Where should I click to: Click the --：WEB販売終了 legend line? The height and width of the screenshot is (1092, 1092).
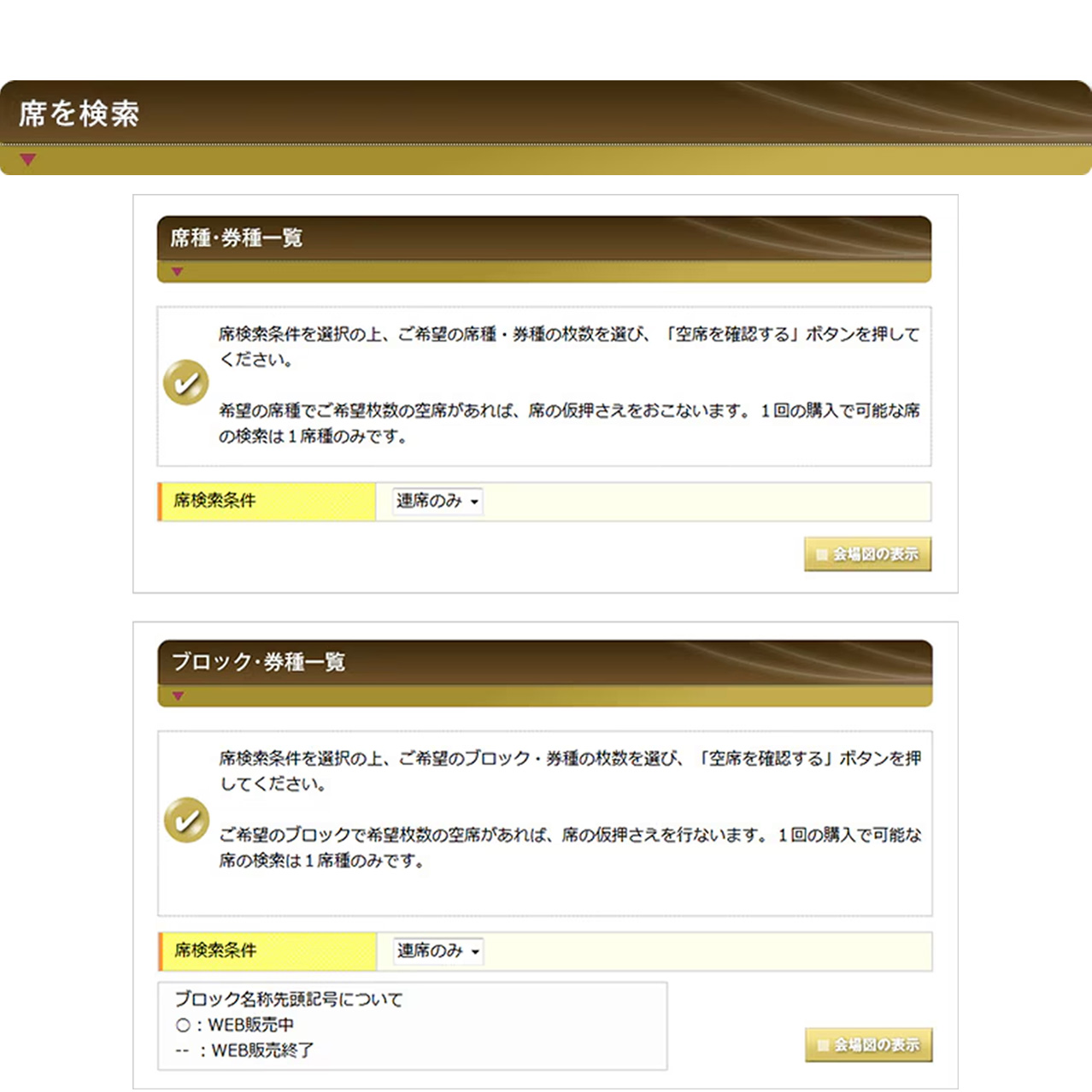(x=244, y=1050)
